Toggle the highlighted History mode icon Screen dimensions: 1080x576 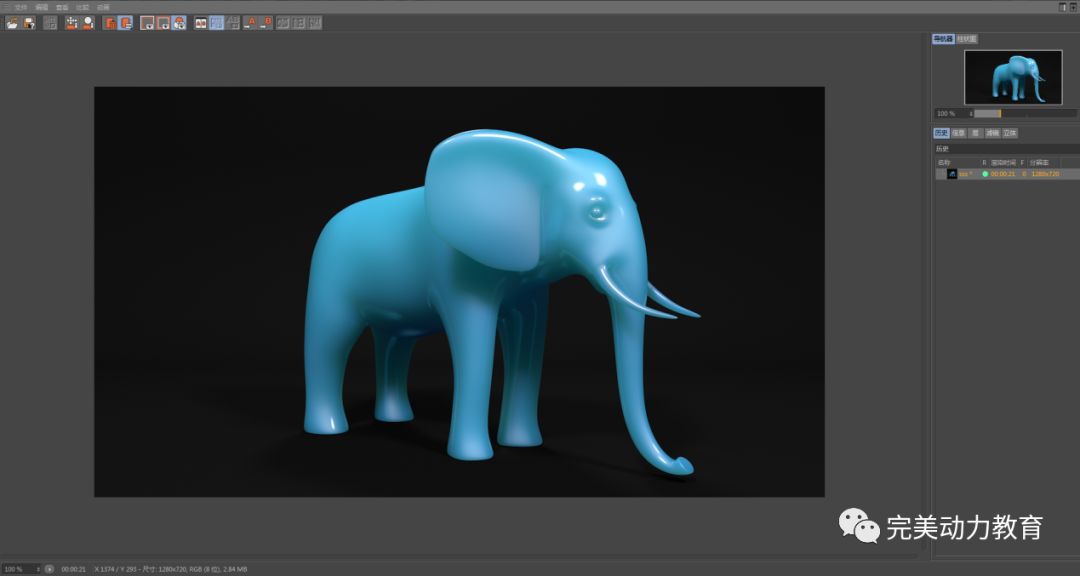[125, 22]
